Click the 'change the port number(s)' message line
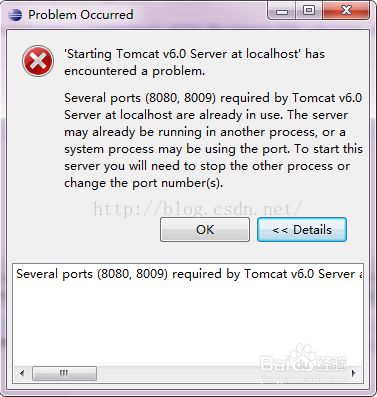This screenshot has width=377, height=397. [x=143, y=183]
